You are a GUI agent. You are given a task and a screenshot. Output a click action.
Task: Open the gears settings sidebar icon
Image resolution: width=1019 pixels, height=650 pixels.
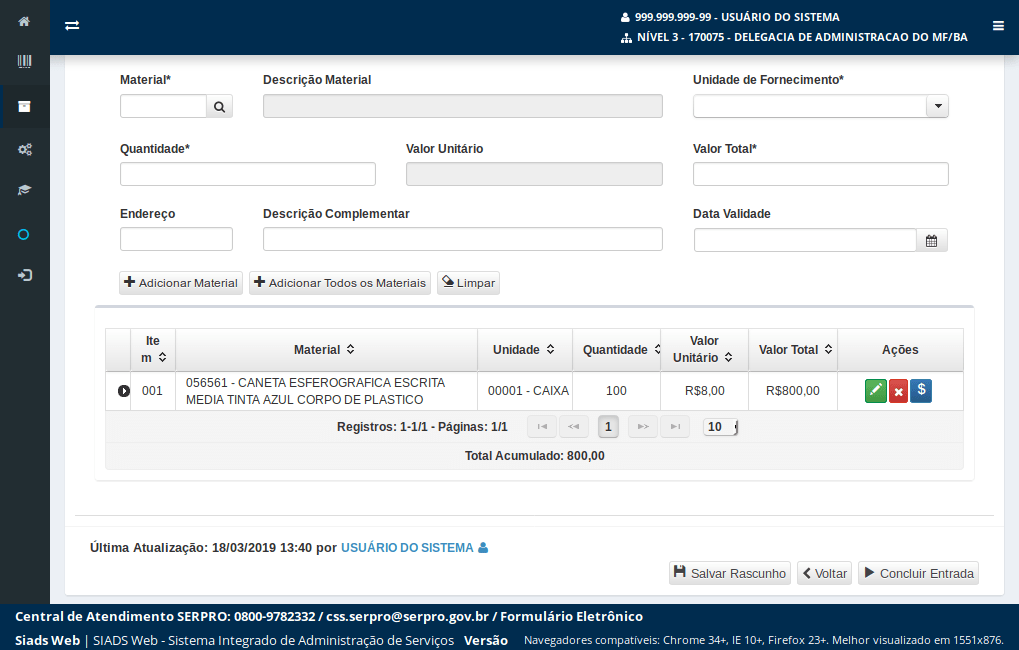[x=24, y=150]
